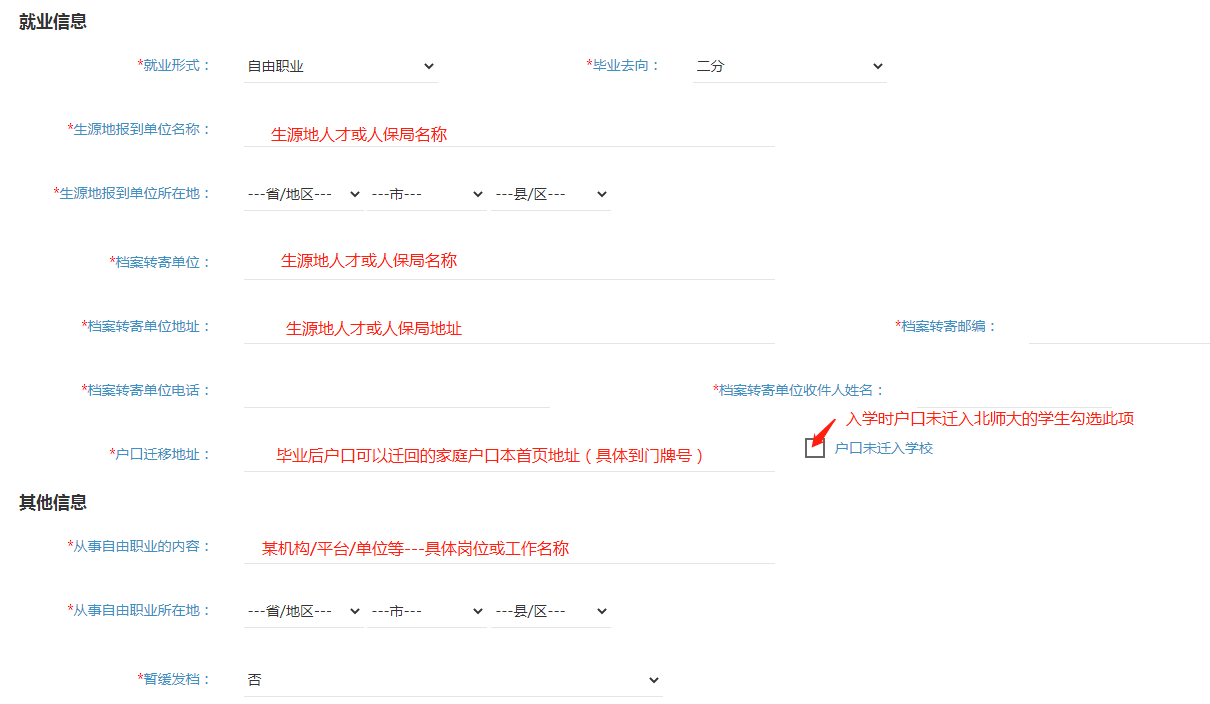Screen dimensions: 1210x704
Task: Click the 档案转寄单位电话 input field
Action: (396, 391)
